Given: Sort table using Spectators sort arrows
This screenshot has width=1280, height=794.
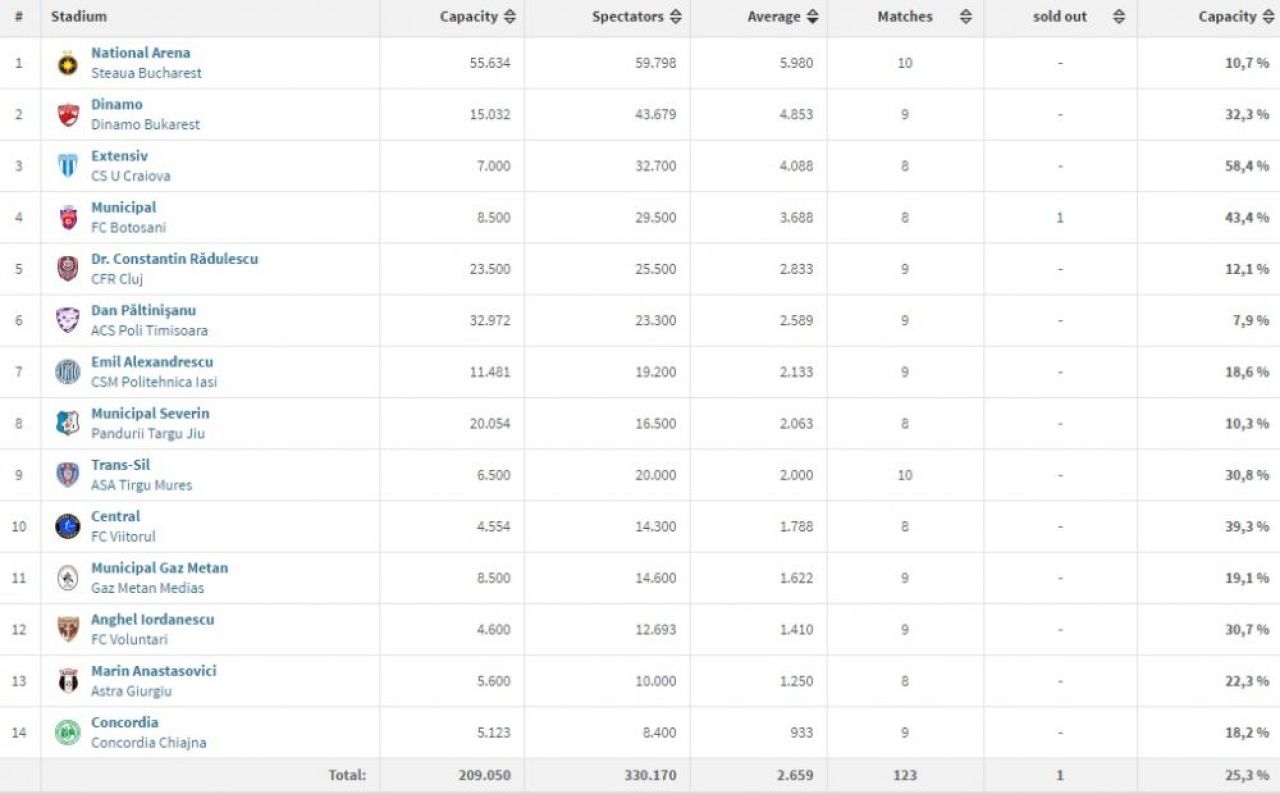Looking at the screenshot, I should 676,17.
